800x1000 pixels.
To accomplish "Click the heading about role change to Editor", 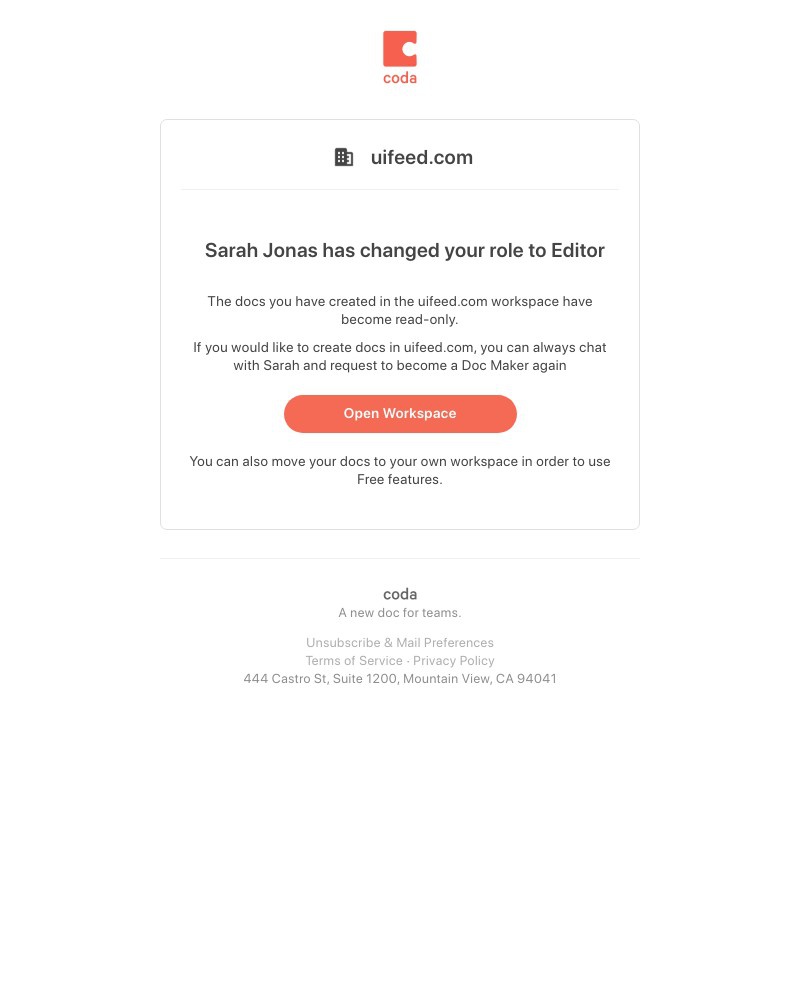I will 405,250.
